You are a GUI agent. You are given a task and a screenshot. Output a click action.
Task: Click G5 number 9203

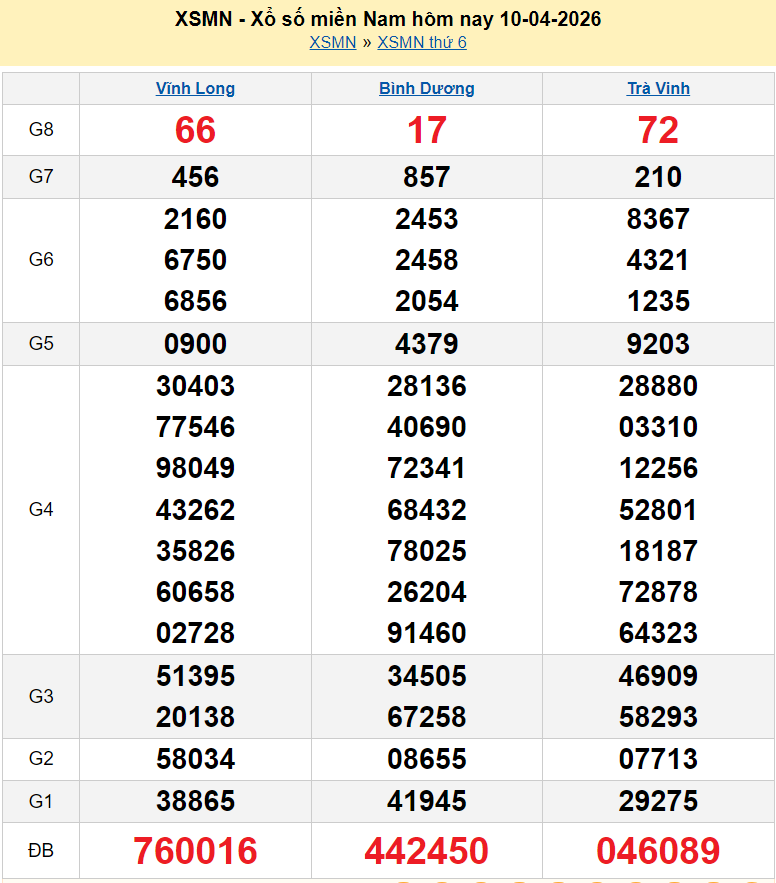click(x=658, y=344)
